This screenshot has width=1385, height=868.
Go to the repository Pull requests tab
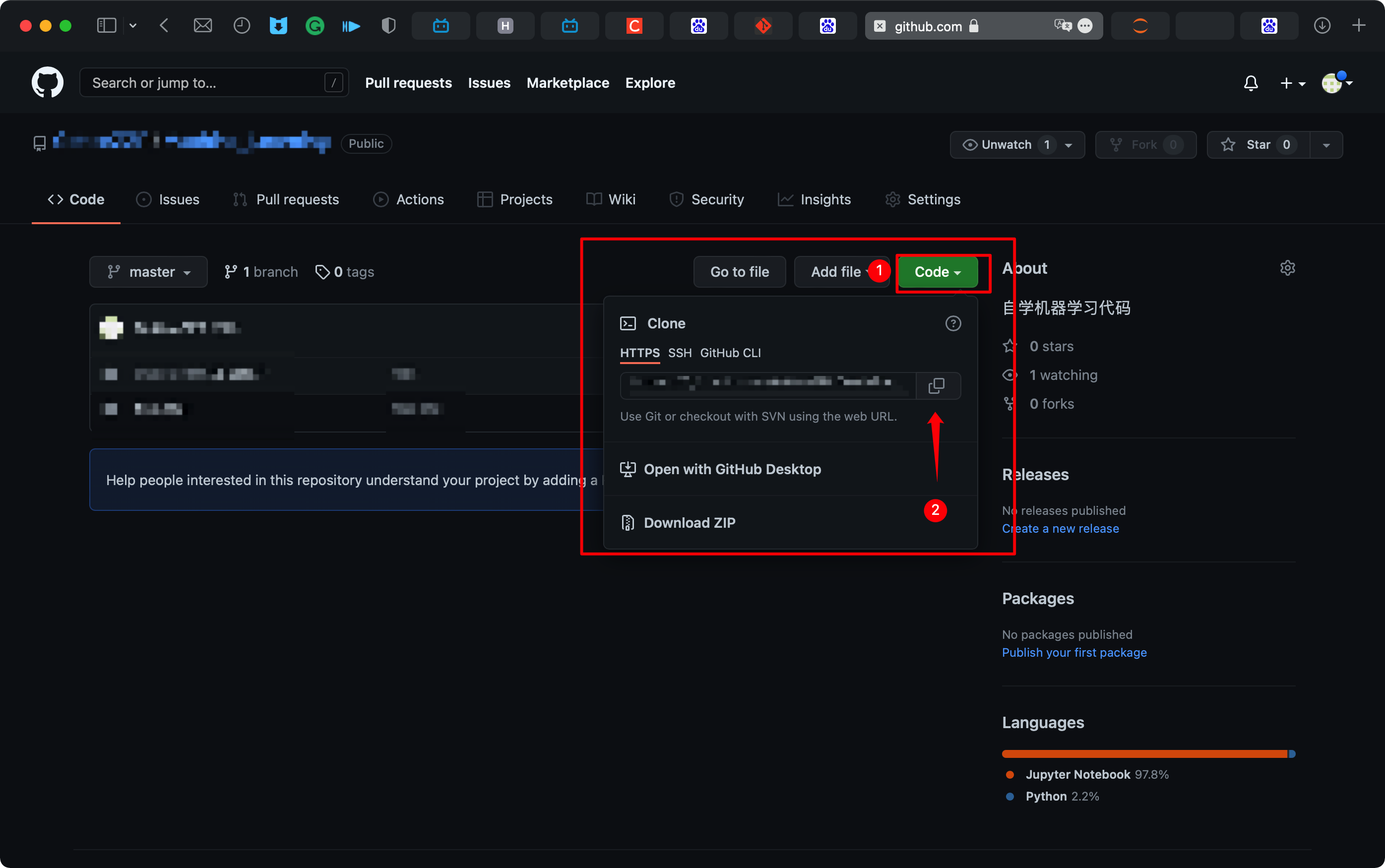[x=286, y=199]
